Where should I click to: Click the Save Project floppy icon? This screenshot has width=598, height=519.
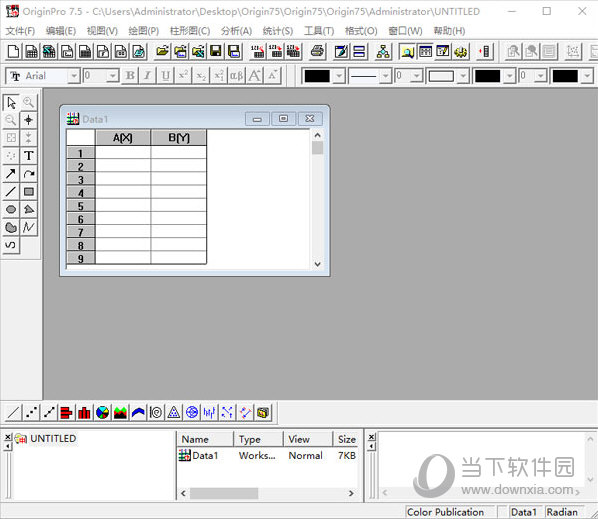pyautogui.click(x=216, y=51)
